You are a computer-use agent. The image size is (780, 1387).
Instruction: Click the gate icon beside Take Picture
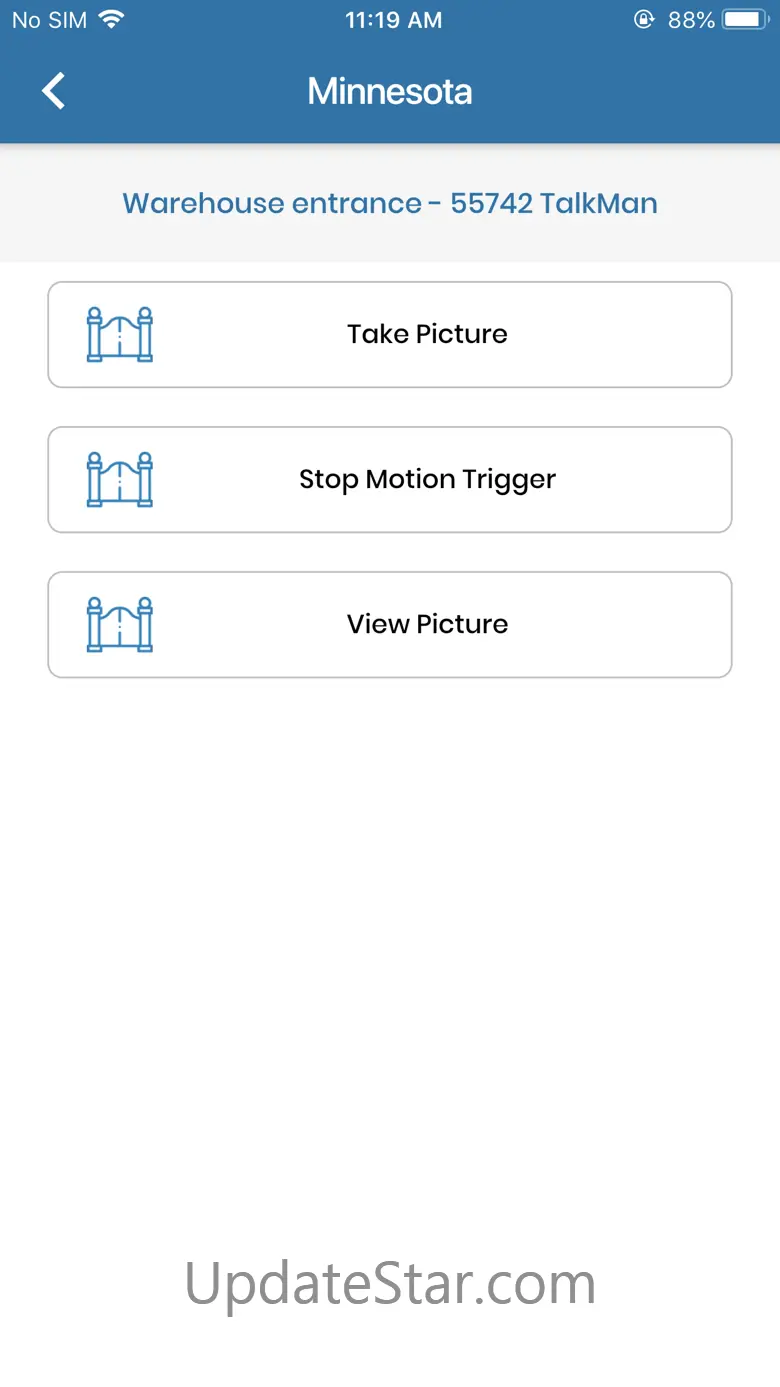(120, 334)
